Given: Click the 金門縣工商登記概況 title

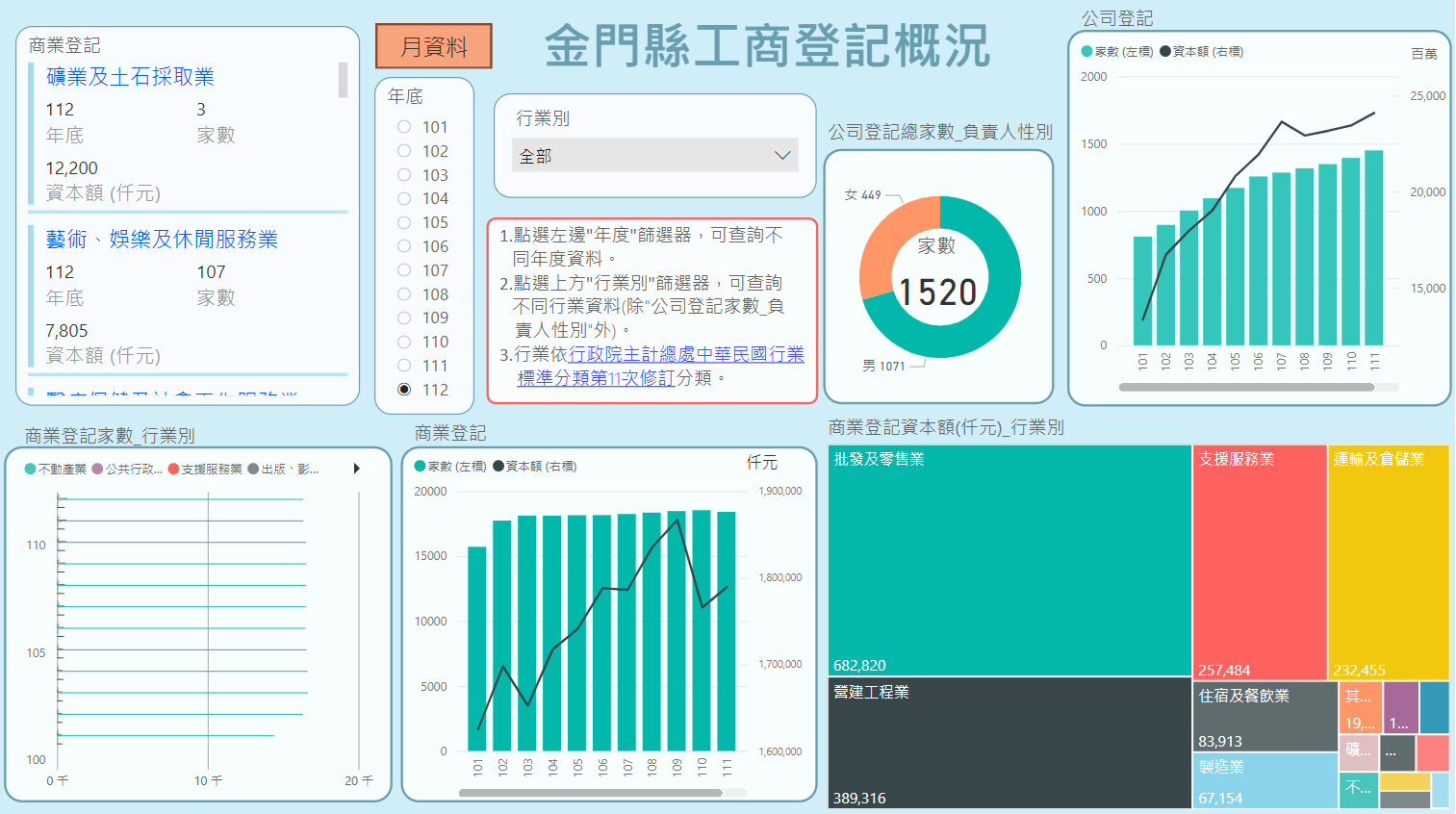Looking at the screenshot, I should tap(767, 46).
